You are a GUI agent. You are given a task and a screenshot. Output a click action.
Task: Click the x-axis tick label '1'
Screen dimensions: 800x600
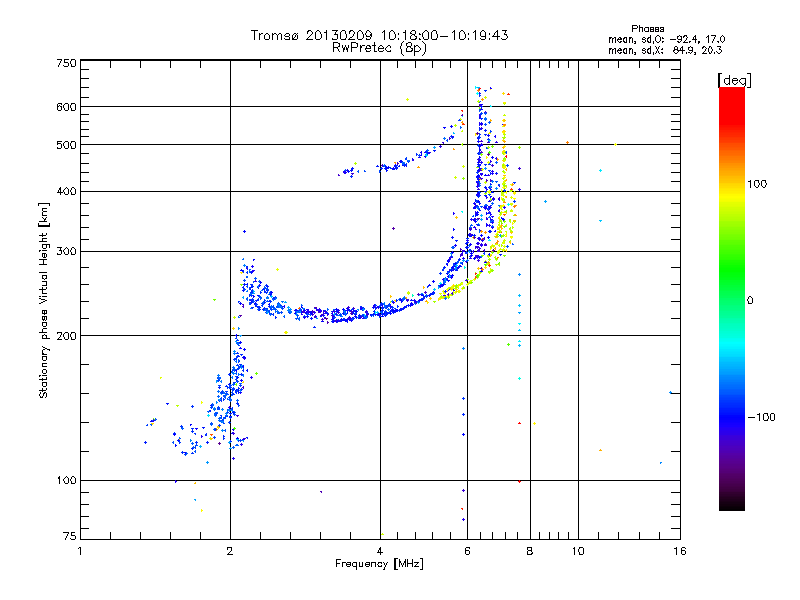coord(80,551)
